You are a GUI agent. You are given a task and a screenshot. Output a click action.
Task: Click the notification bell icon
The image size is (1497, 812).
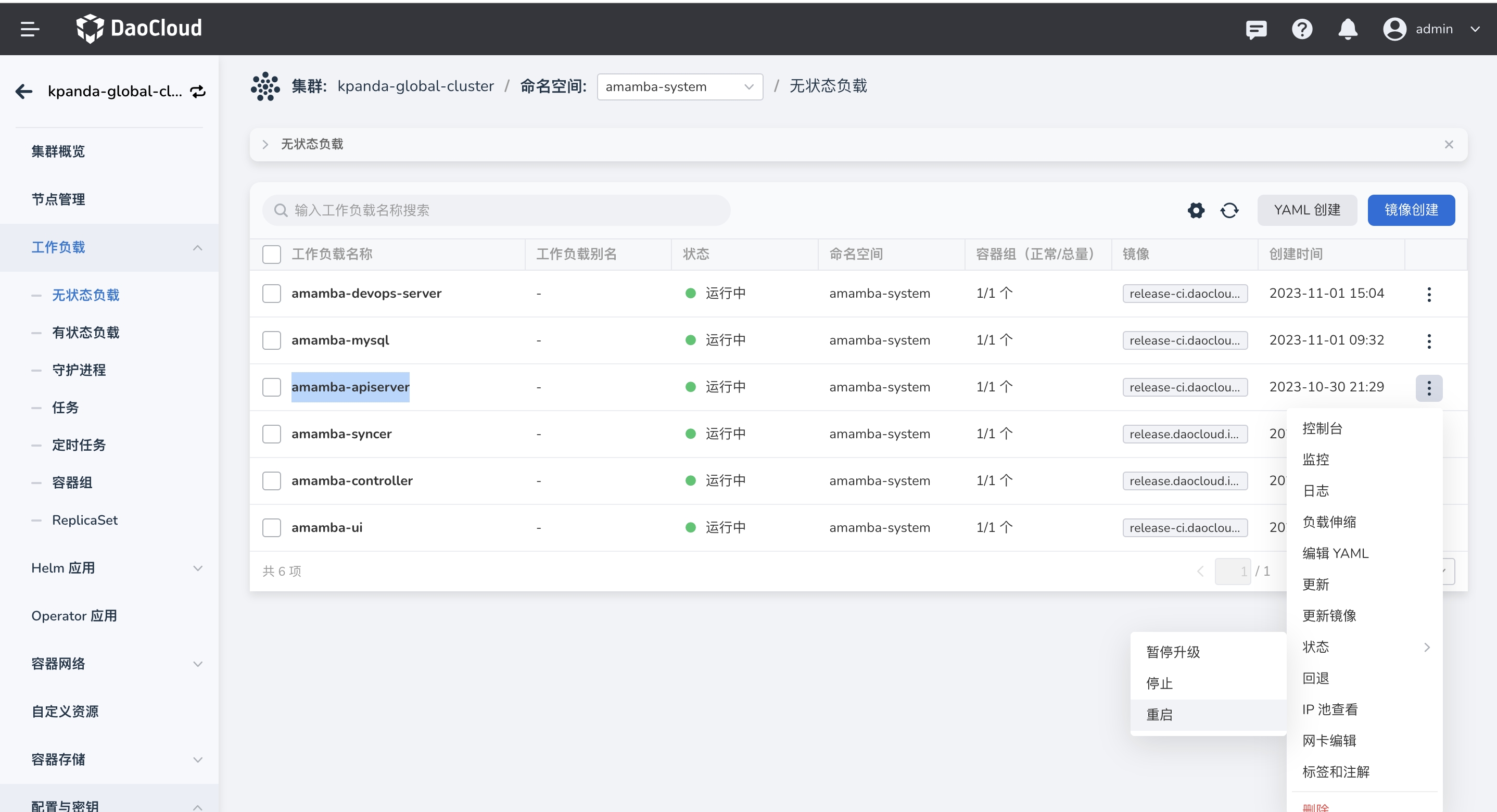pos(1348,29)
